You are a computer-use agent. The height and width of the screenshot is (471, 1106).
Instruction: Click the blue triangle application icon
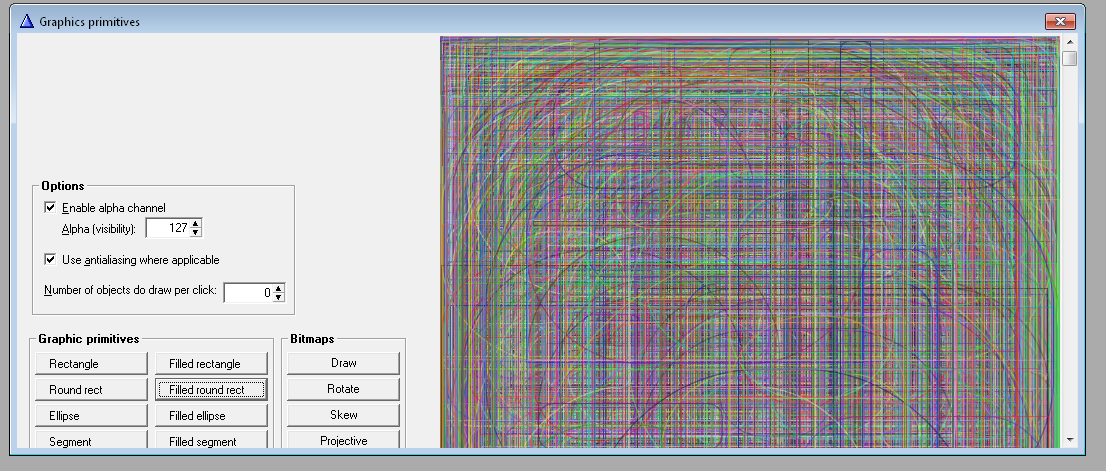coord(27,20)
